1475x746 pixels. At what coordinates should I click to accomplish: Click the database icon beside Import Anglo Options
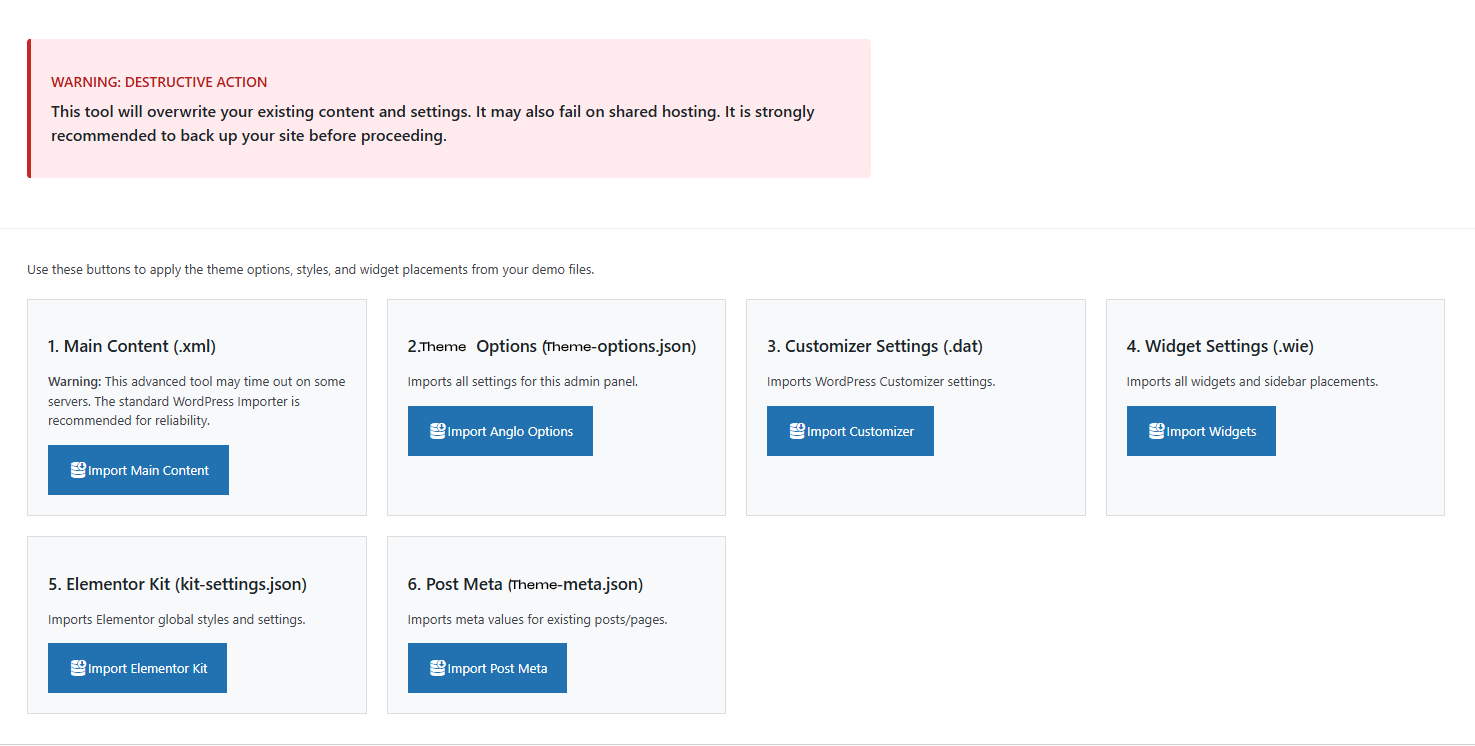click(x=438, y=431)
